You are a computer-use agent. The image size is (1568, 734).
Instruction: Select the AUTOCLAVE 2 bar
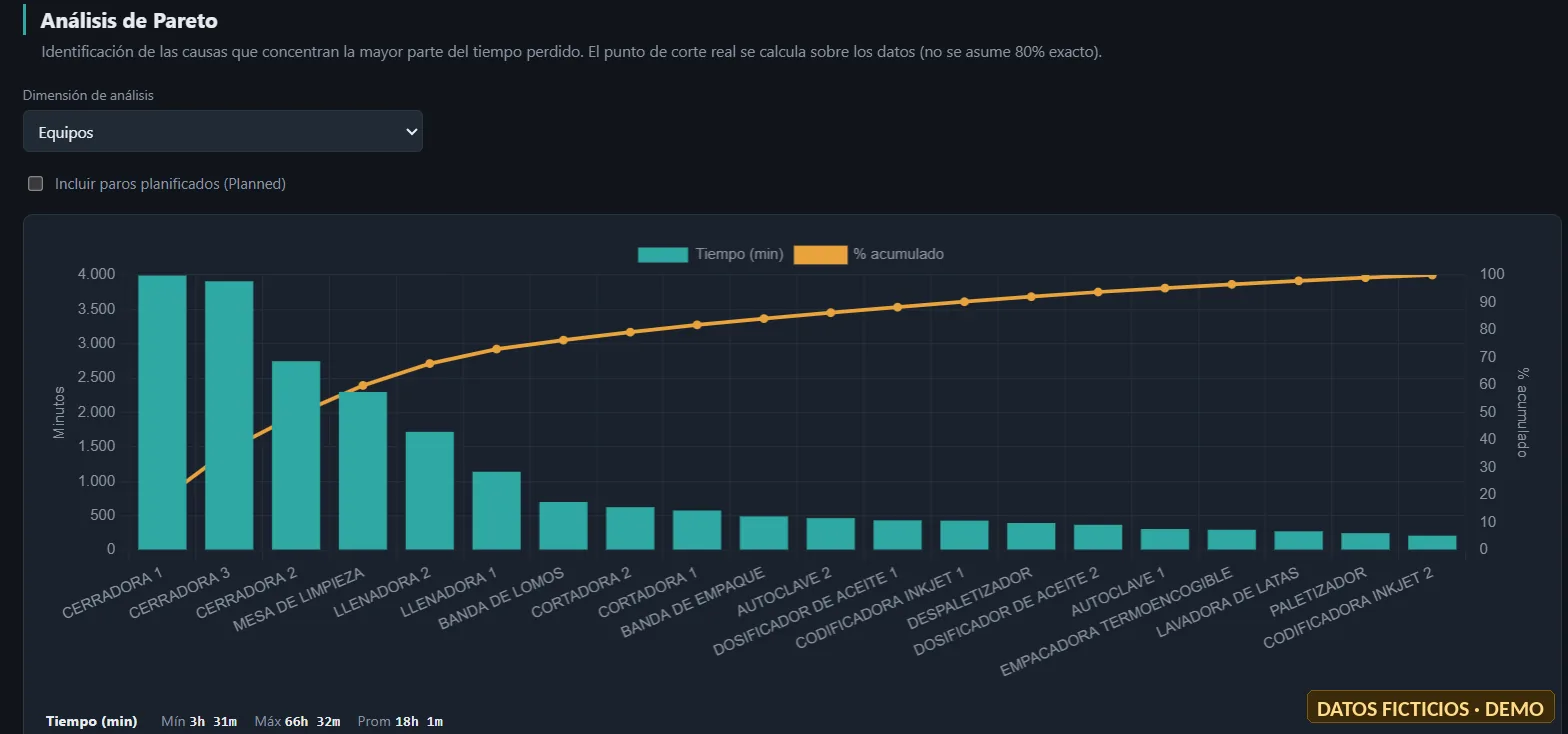tap(831, 533)
